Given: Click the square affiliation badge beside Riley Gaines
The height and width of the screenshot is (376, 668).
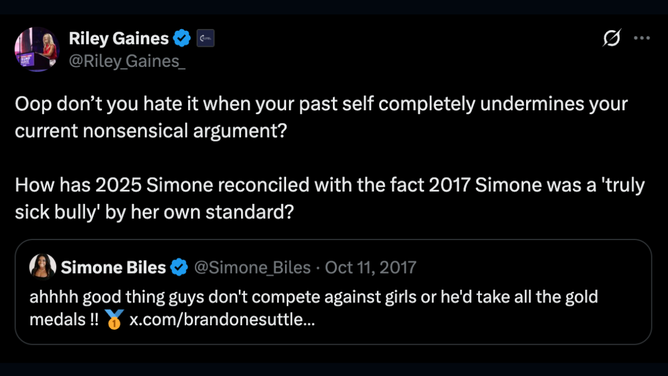Looking at the screenshot, I should pyautogui.click(x=205, y=38).
